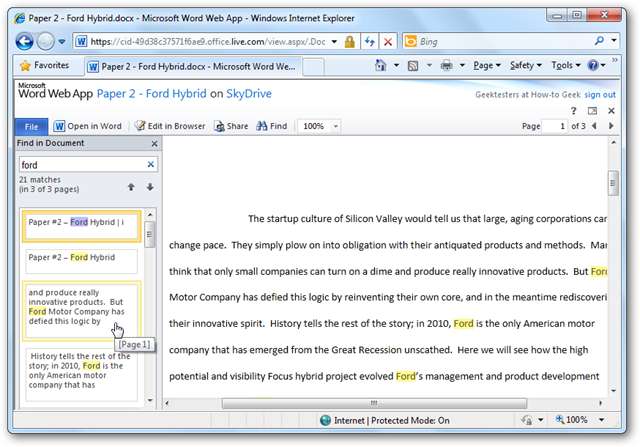This screenshot has height=447, width=640.
Task: Select the Paper 2 - Ford Hybrid browser tab
Action: [190, 66]
